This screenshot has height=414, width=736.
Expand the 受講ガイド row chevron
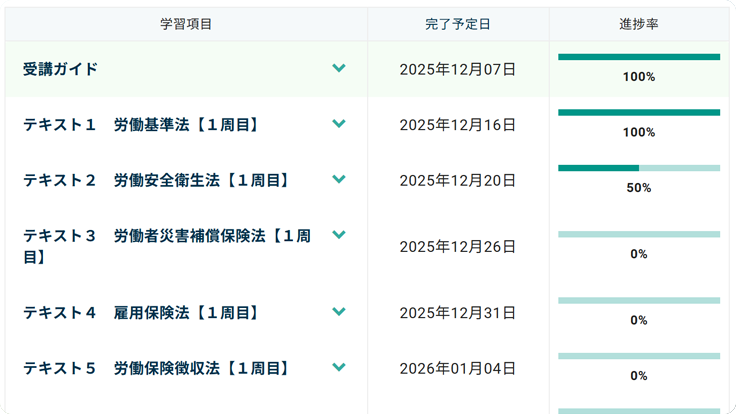[x=339, y=69]
